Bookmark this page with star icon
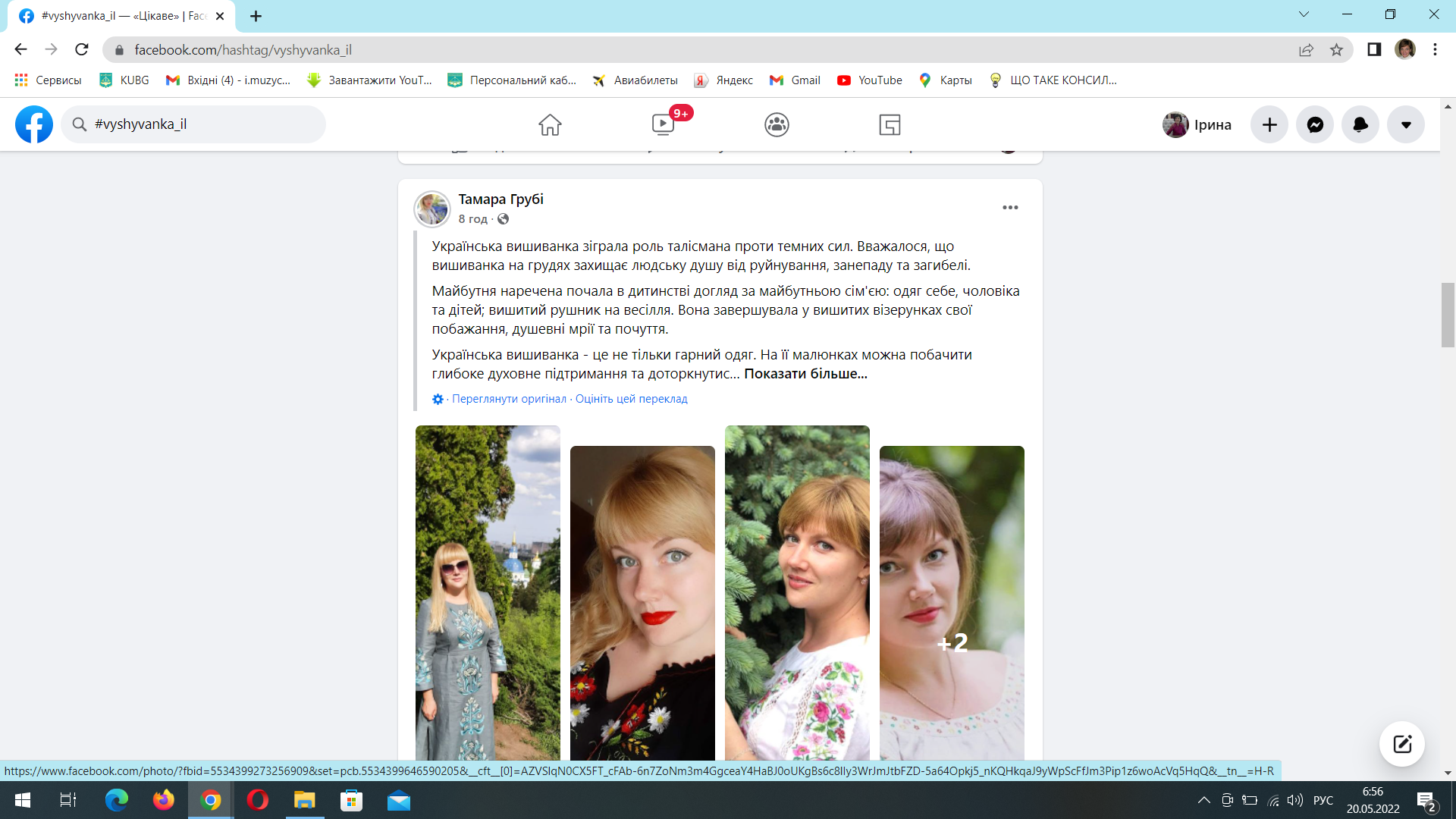This screenshot has height=819, width=1456. pos(1336,50)
